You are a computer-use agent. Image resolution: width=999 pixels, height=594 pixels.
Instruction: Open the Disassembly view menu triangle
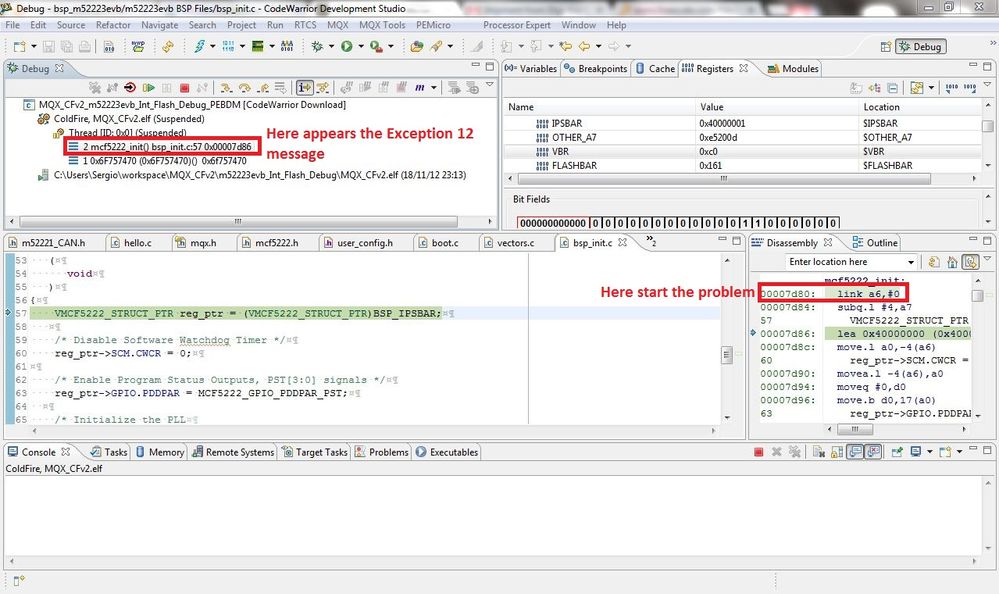[x=987, y=258]
